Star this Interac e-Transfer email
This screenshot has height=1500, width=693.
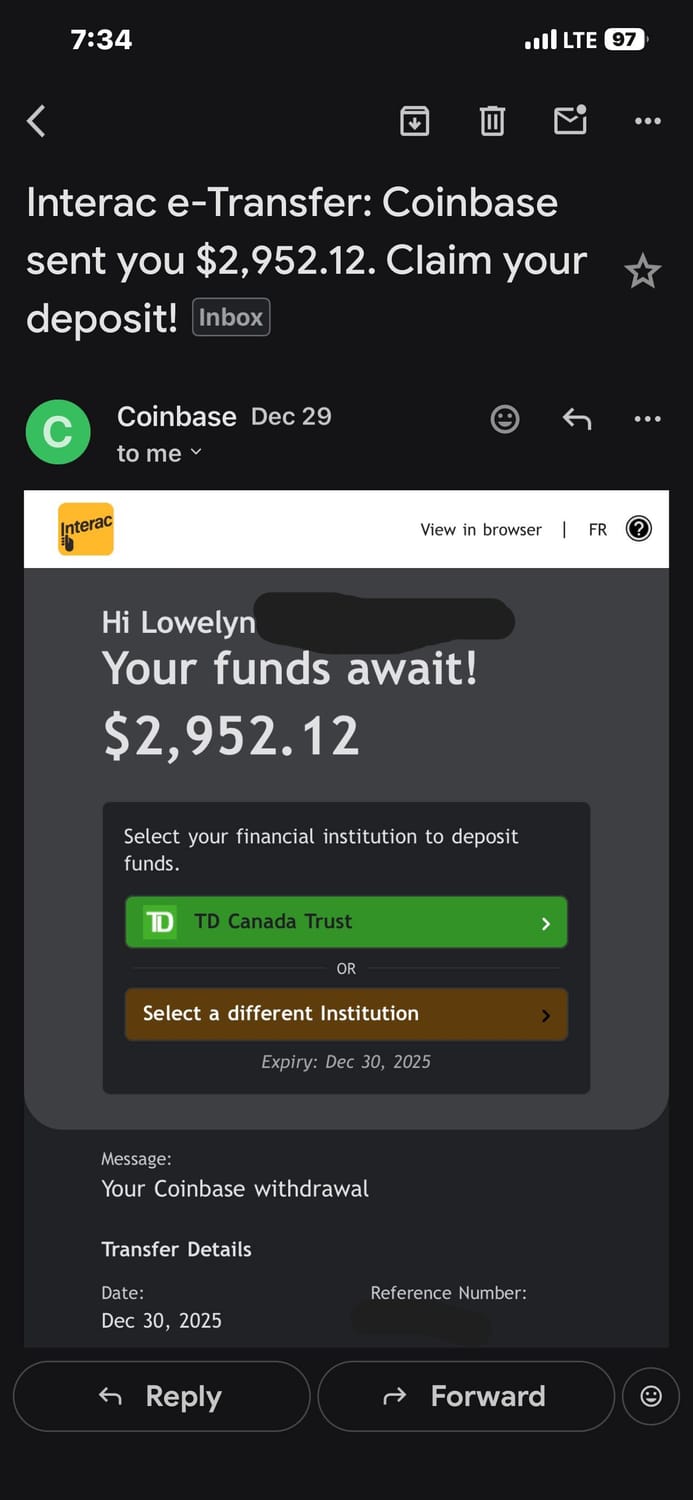pos(642,271)
